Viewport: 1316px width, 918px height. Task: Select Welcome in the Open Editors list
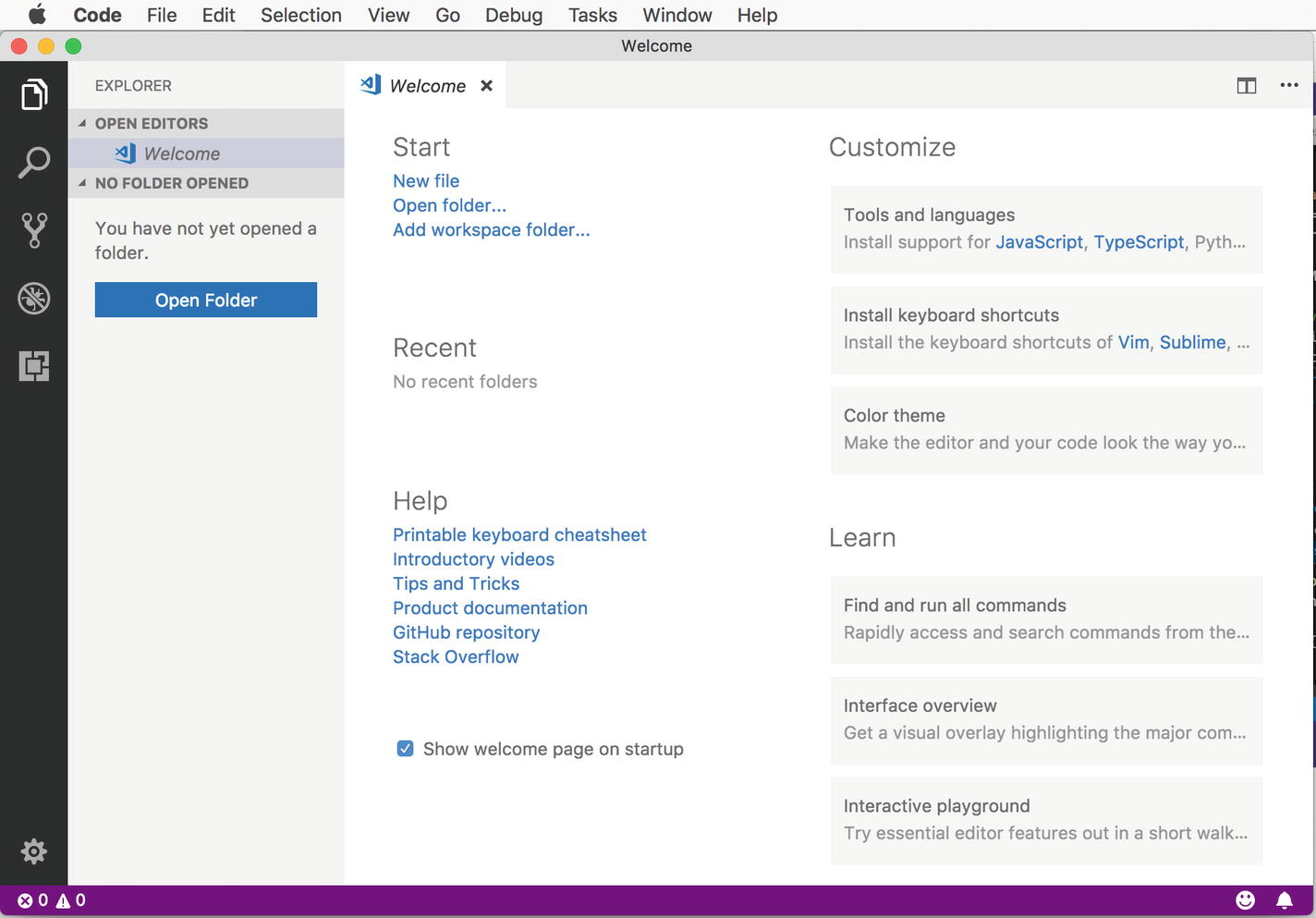tap(181, 153)
